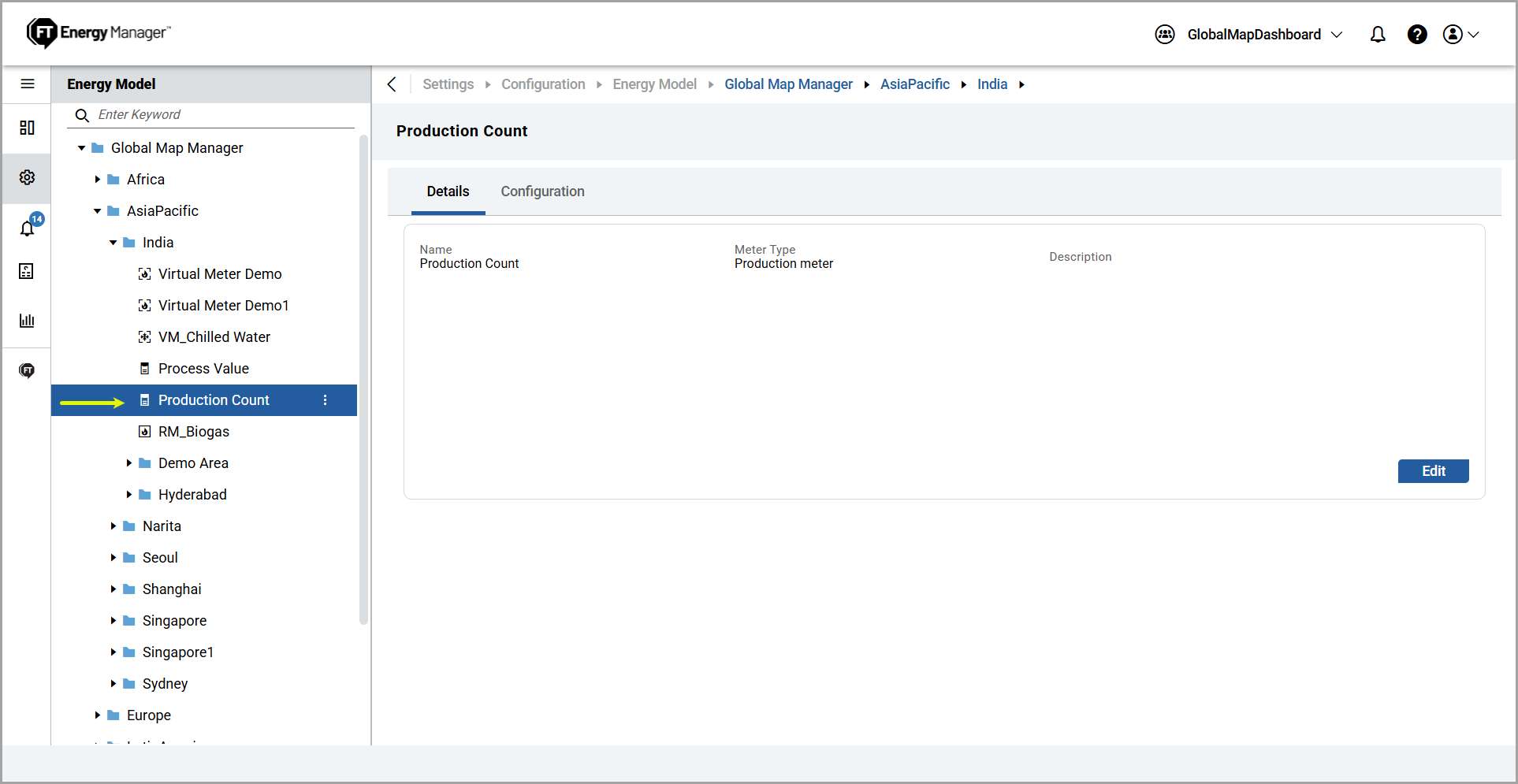Image resolution: width=1518 pixels, height=784 pixels.
Task: Open the help question mark icon
Action: pyautogui.click(x=1417, y=35)
